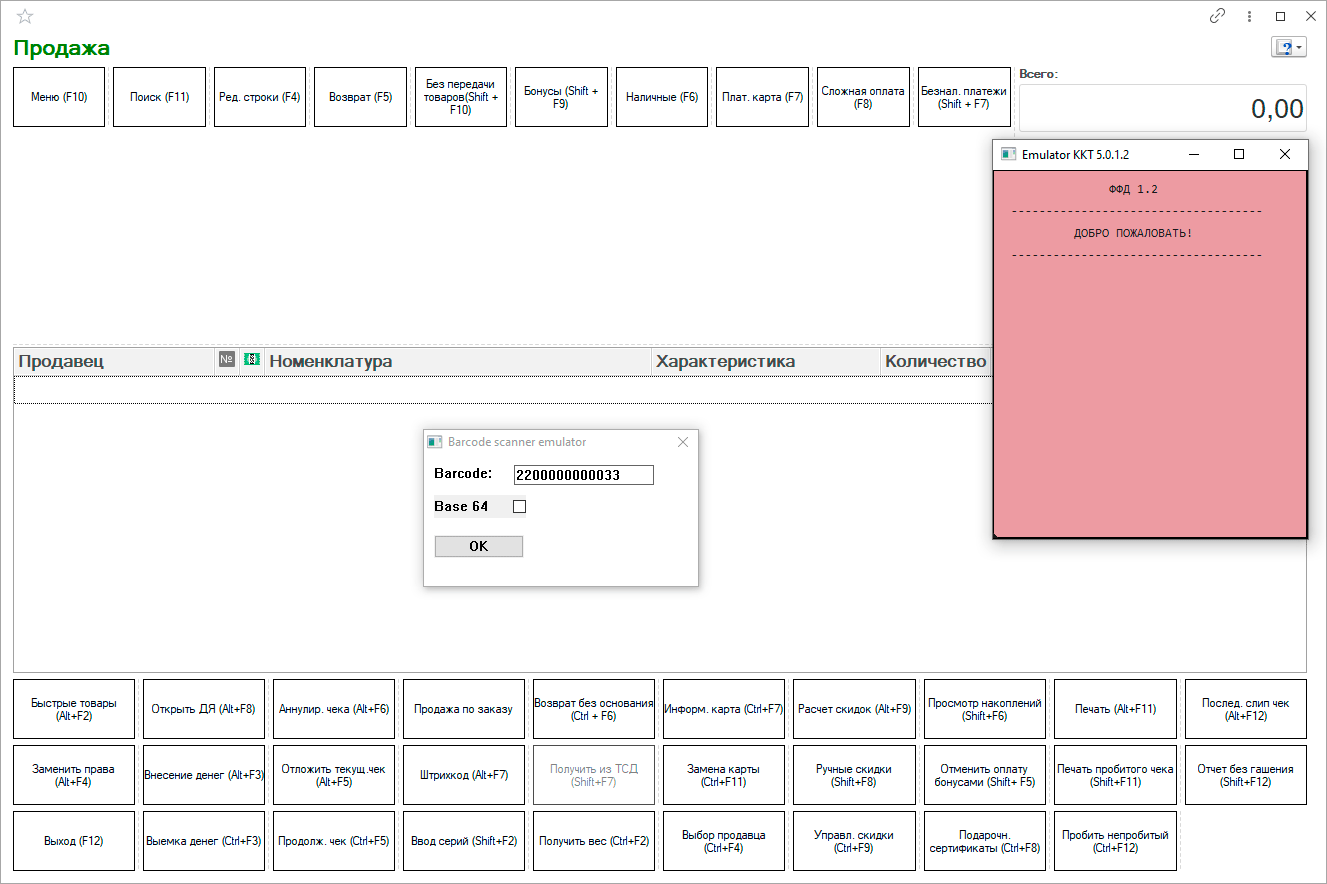
Task: Run Расчет скидок (Alt+F9)
Action: [855, 709]
